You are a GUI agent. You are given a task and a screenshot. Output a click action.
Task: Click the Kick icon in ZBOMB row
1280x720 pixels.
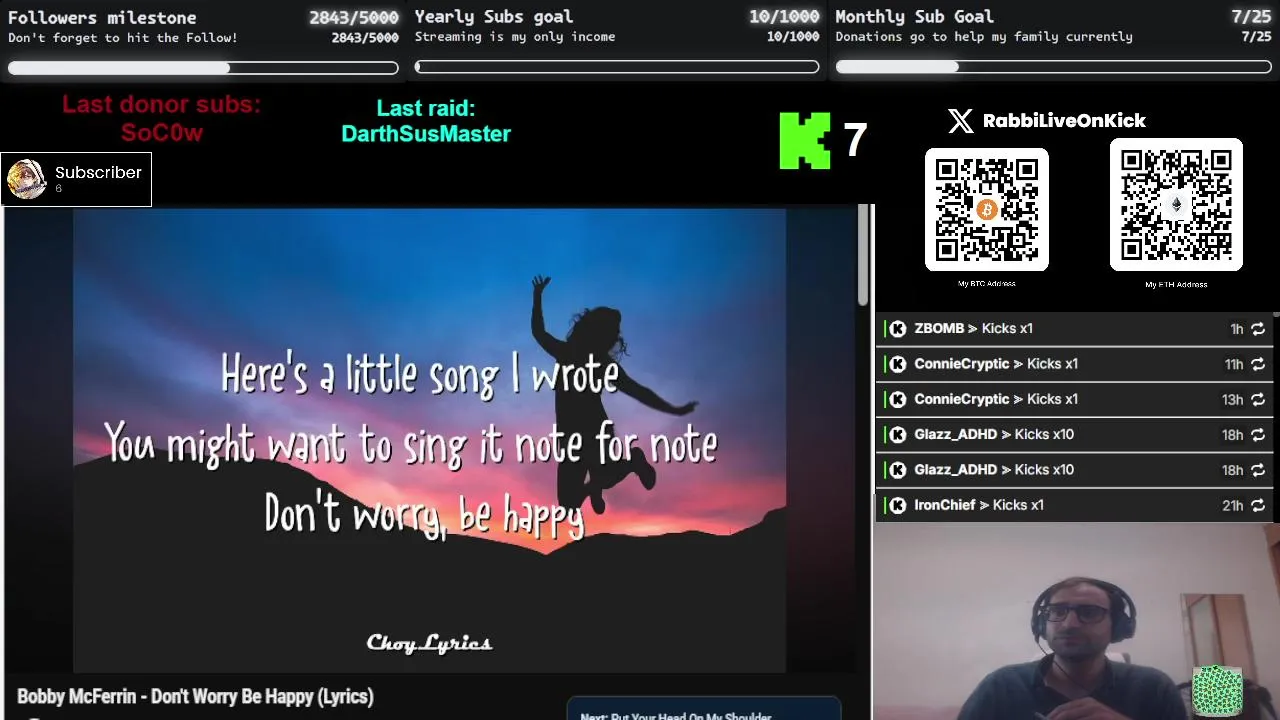coord(898,329)
